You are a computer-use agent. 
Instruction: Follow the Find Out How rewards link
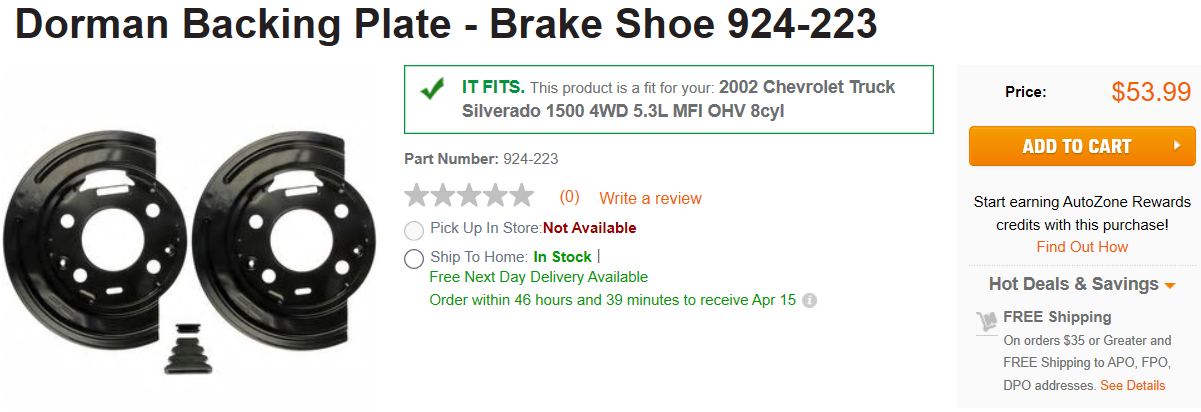[1082, 247]
